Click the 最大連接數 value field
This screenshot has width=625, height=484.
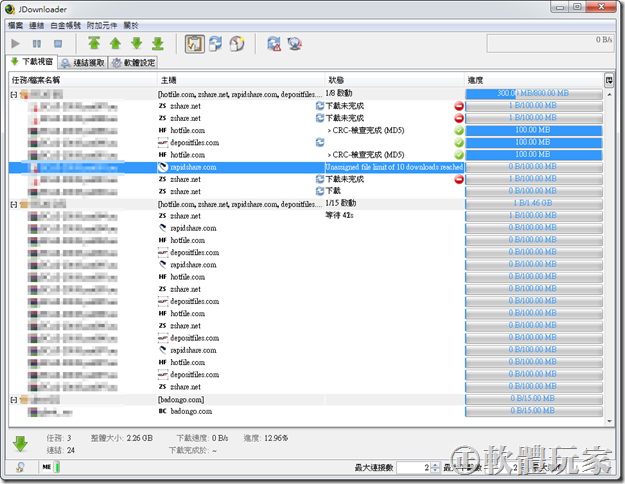pyautogui.click(x=414, y=468)
